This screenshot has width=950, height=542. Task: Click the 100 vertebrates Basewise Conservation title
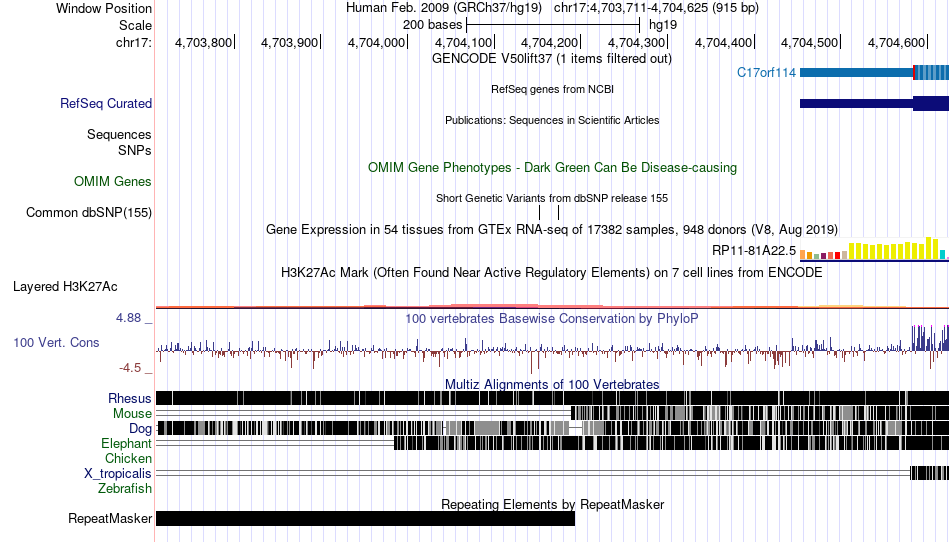click(x=552, y=319)
